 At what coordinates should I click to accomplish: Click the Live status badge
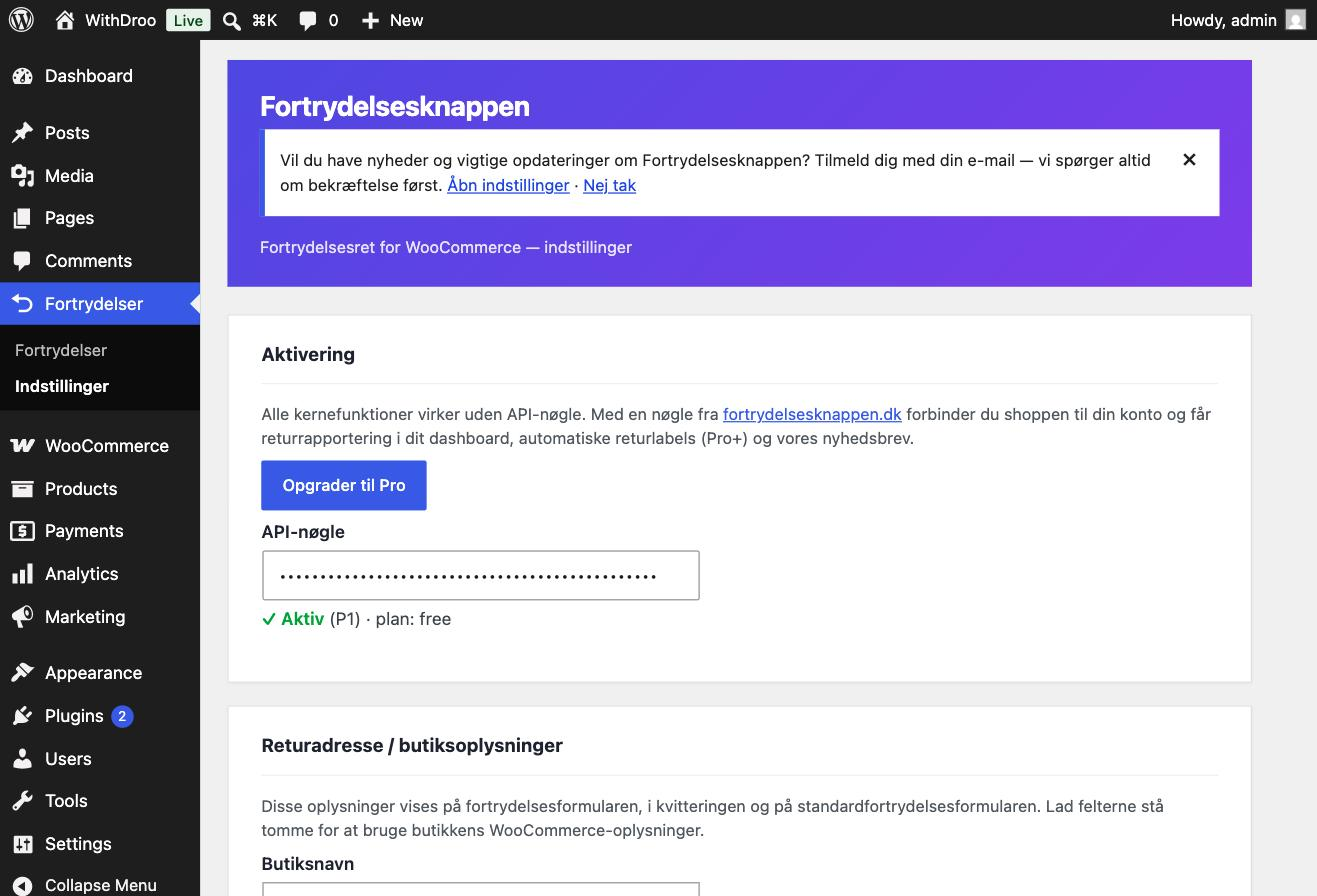188,20
